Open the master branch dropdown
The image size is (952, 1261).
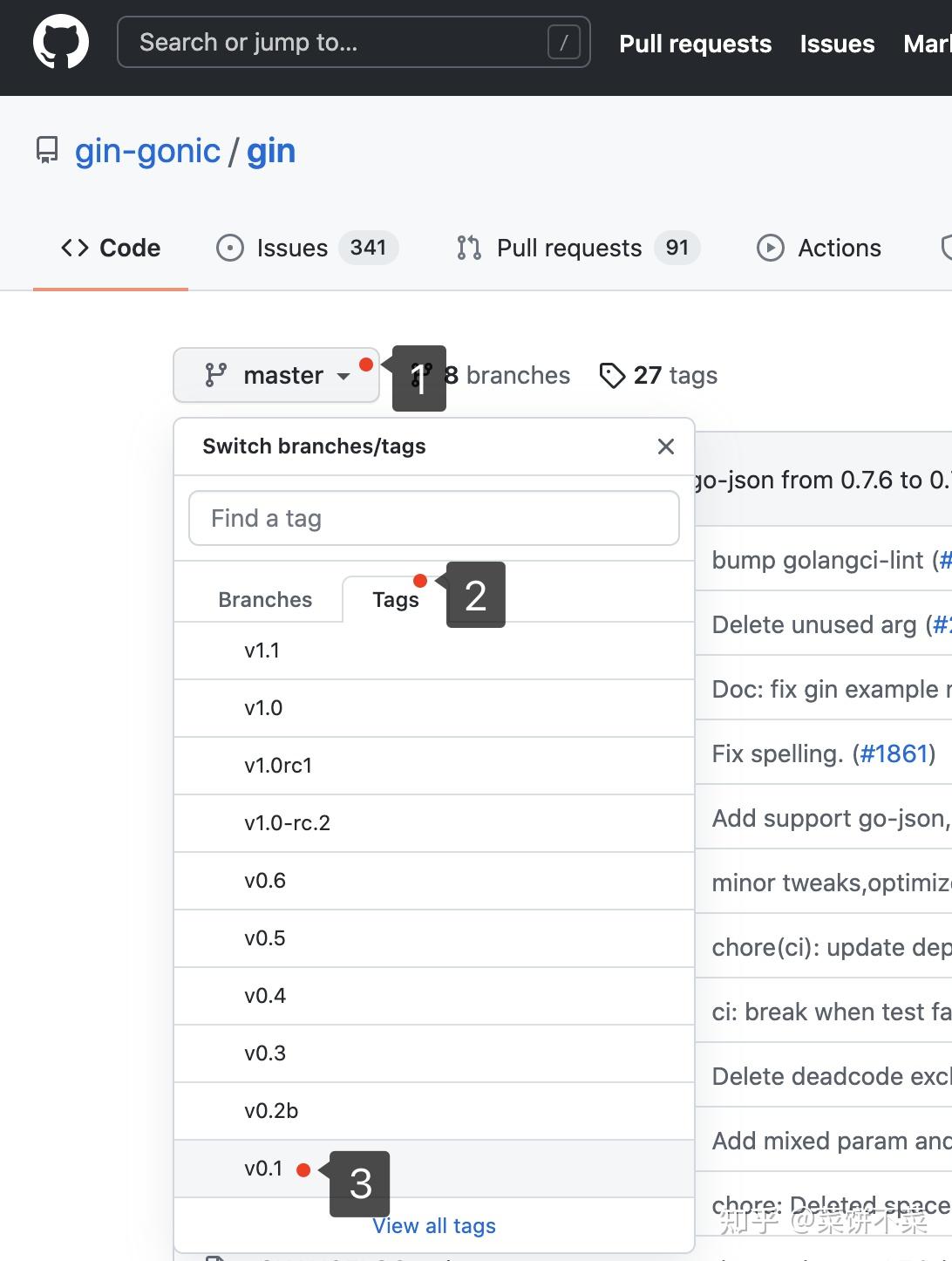click(x=276, y=375)
